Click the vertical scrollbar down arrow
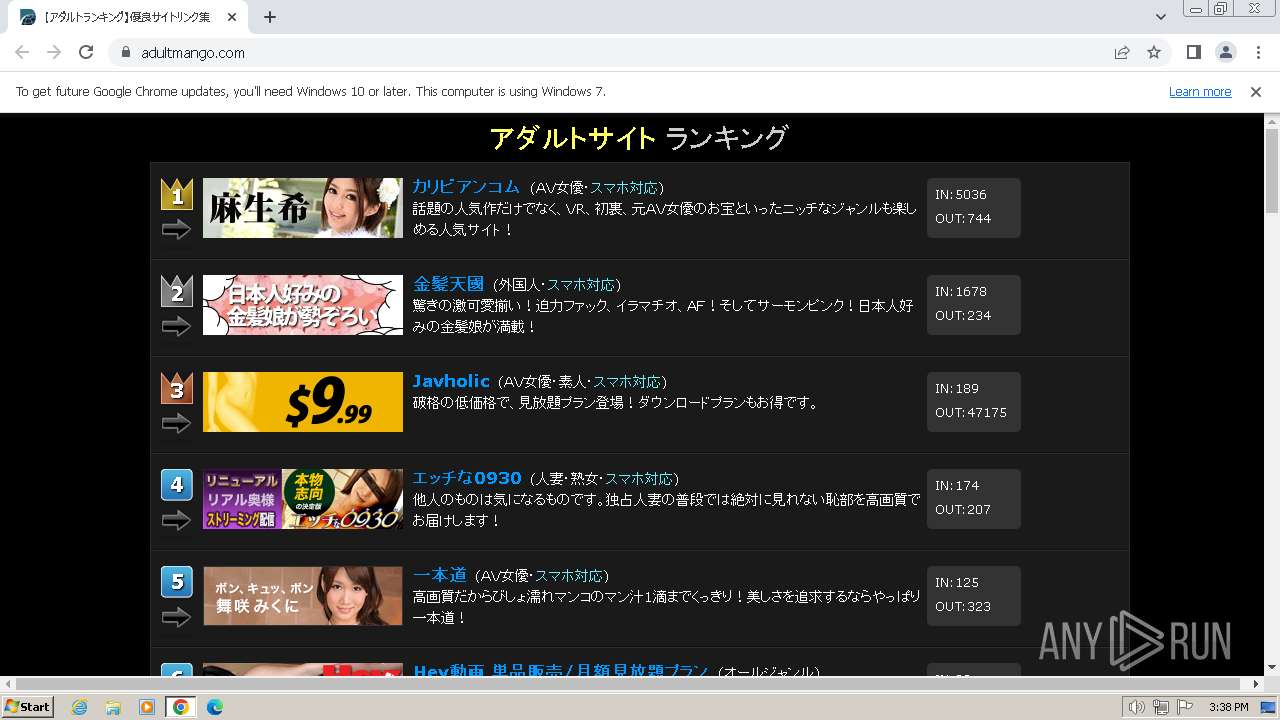Screen dimensions: 1280x720 click(1272, 667)
